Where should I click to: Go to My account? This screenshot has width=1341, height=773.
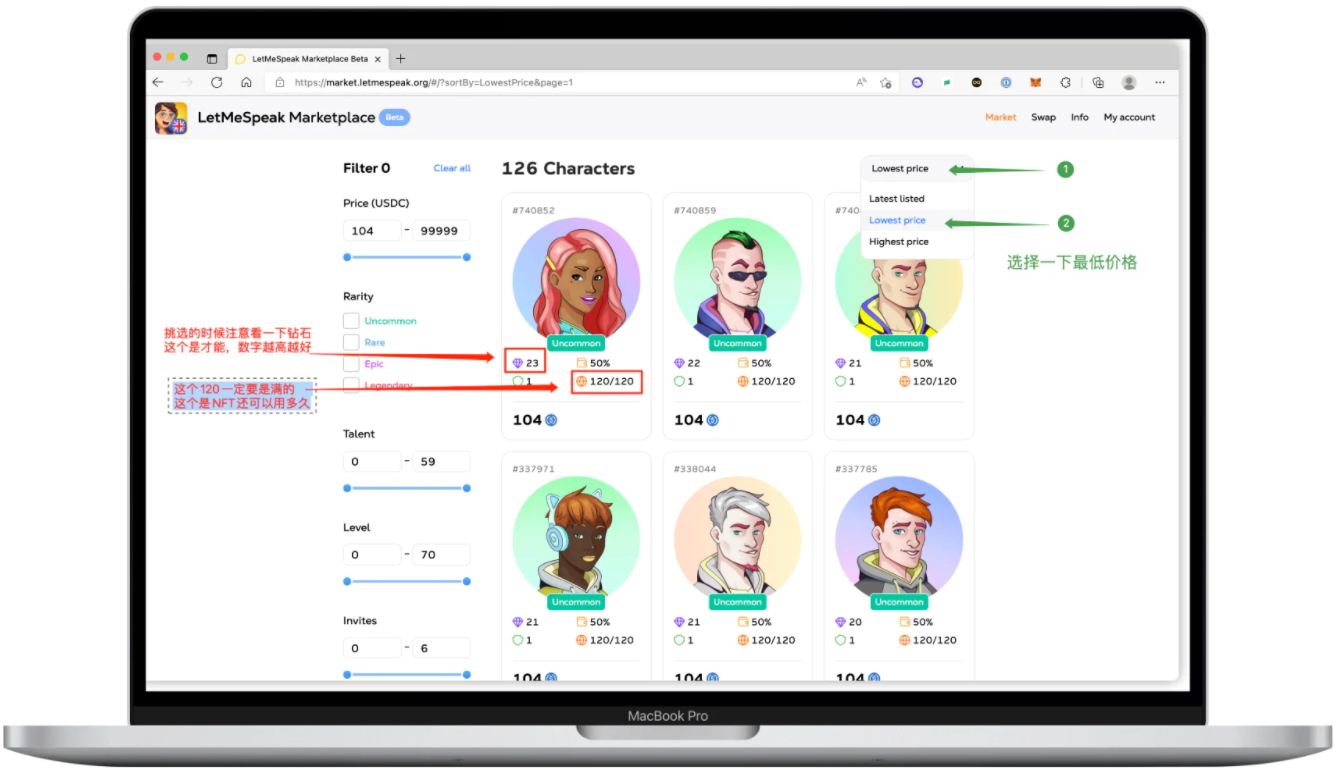1129,118
